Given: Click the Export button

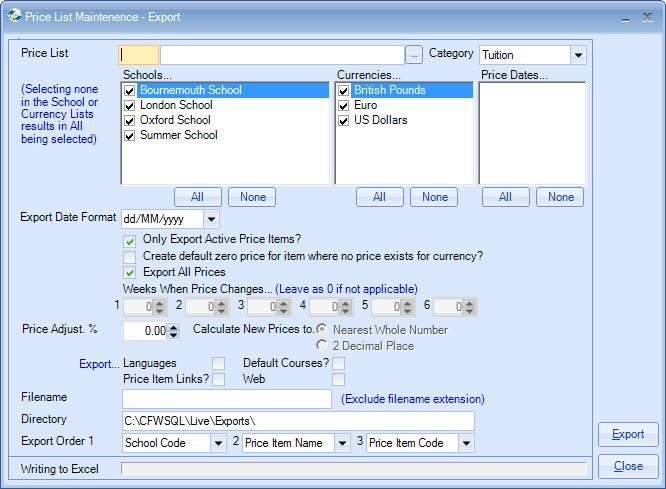Looking at the screenshot, I should click(x=628, y=435).
